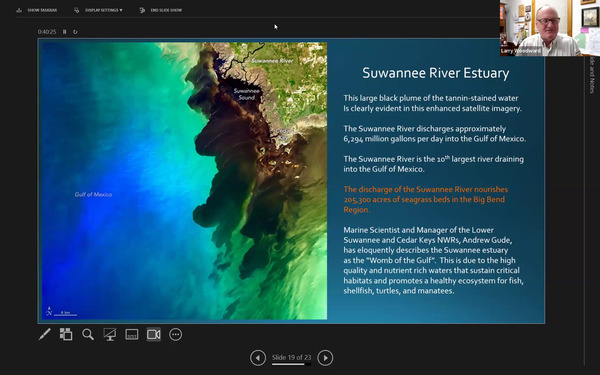Open the Display Settings dropdown
Viewport: 600px width, 375px height.
pyautogui.click(x=99, y=10)
